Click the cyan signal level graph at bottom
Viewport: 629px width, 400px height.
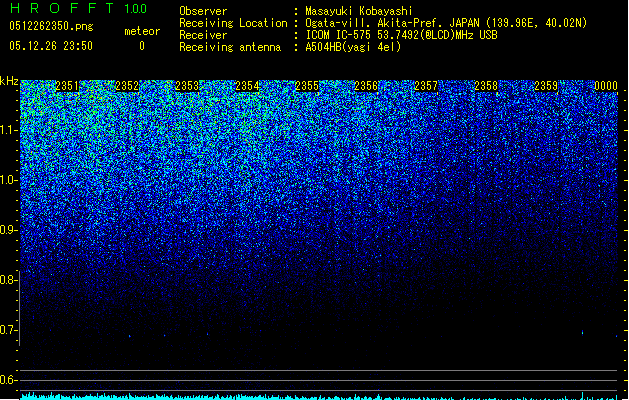(319, 396)
